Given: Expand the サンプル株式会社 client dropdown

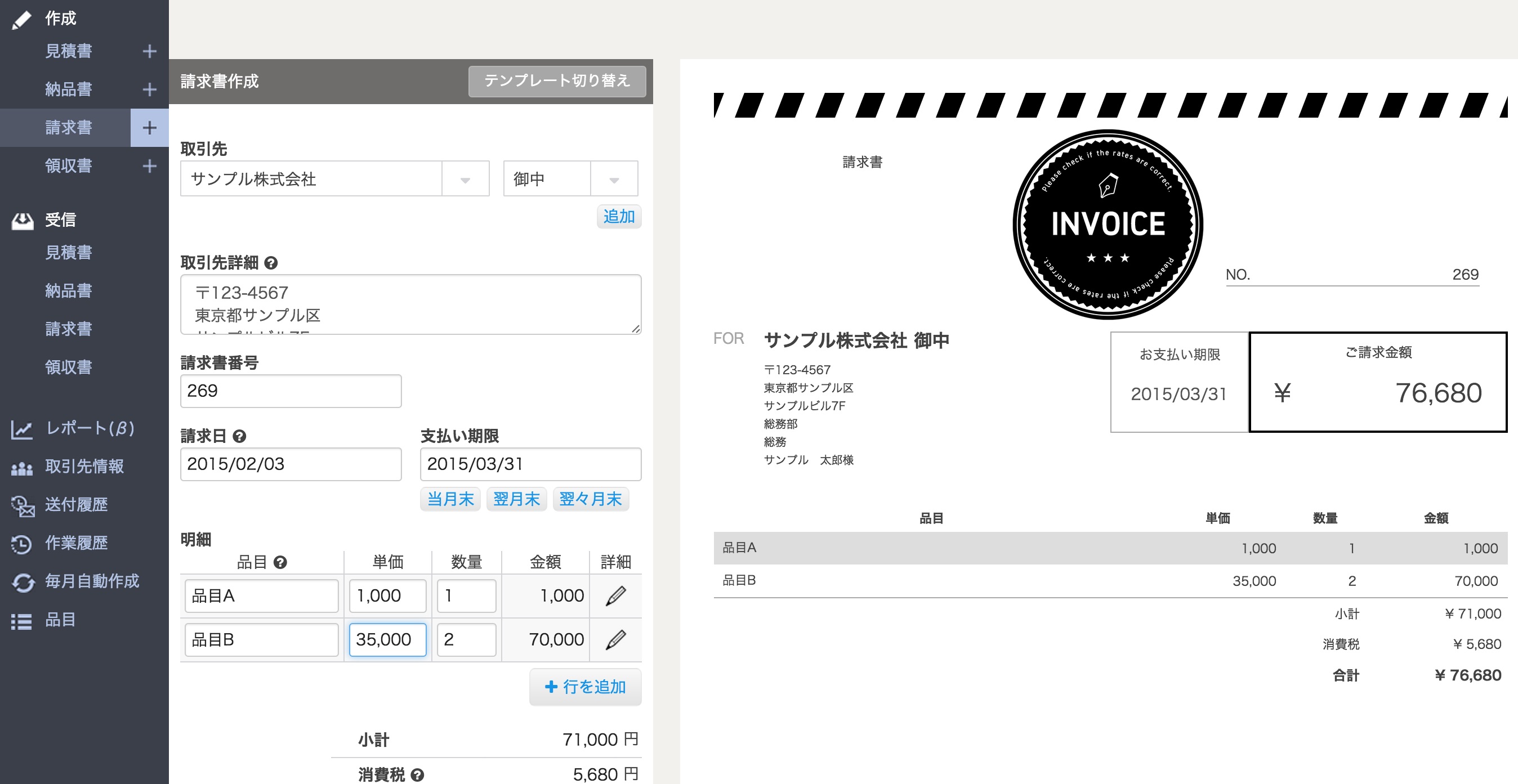Looking at the screenshot, I should click(x=465, y=179).
